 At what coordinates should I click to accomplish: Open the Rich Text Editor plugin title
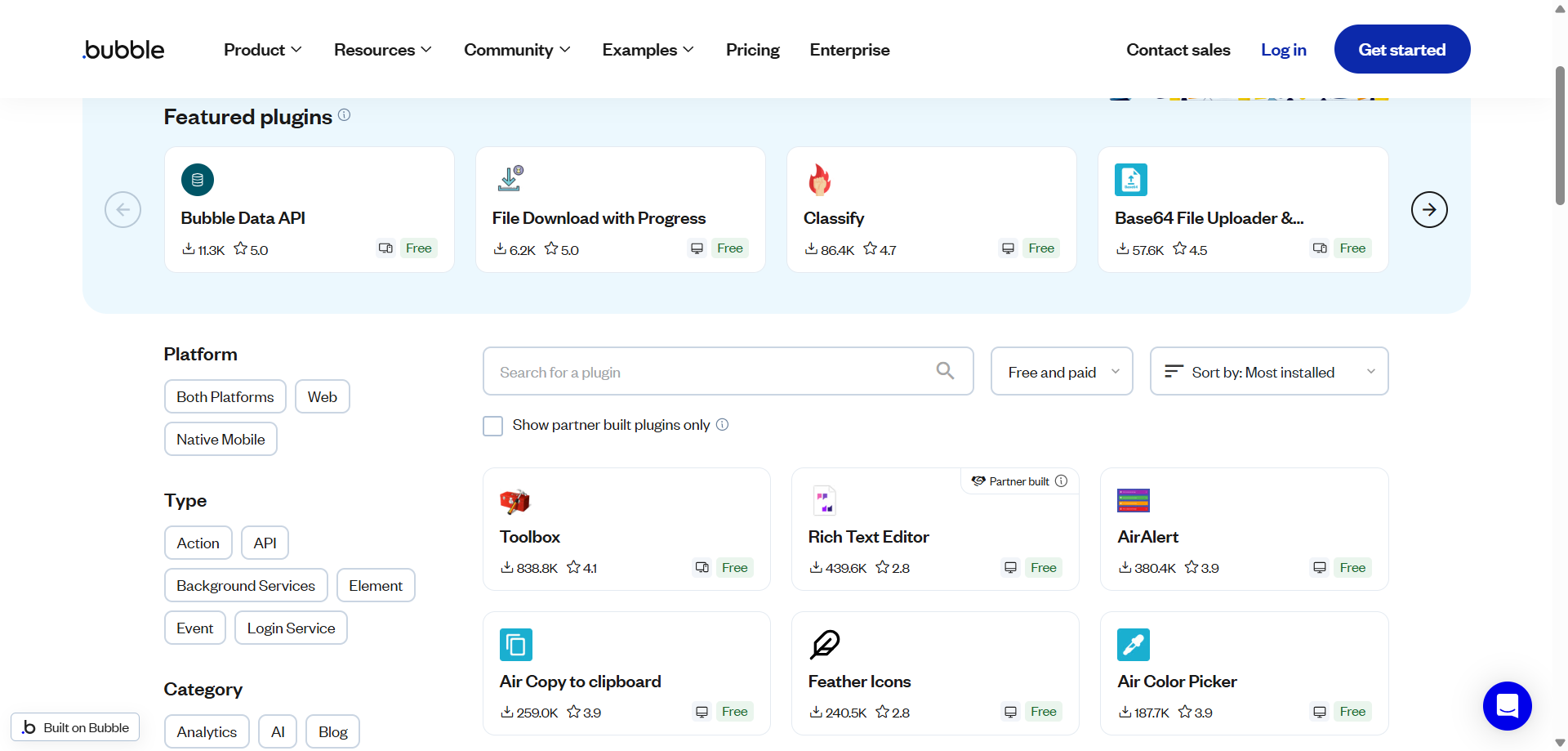point(869,537)
